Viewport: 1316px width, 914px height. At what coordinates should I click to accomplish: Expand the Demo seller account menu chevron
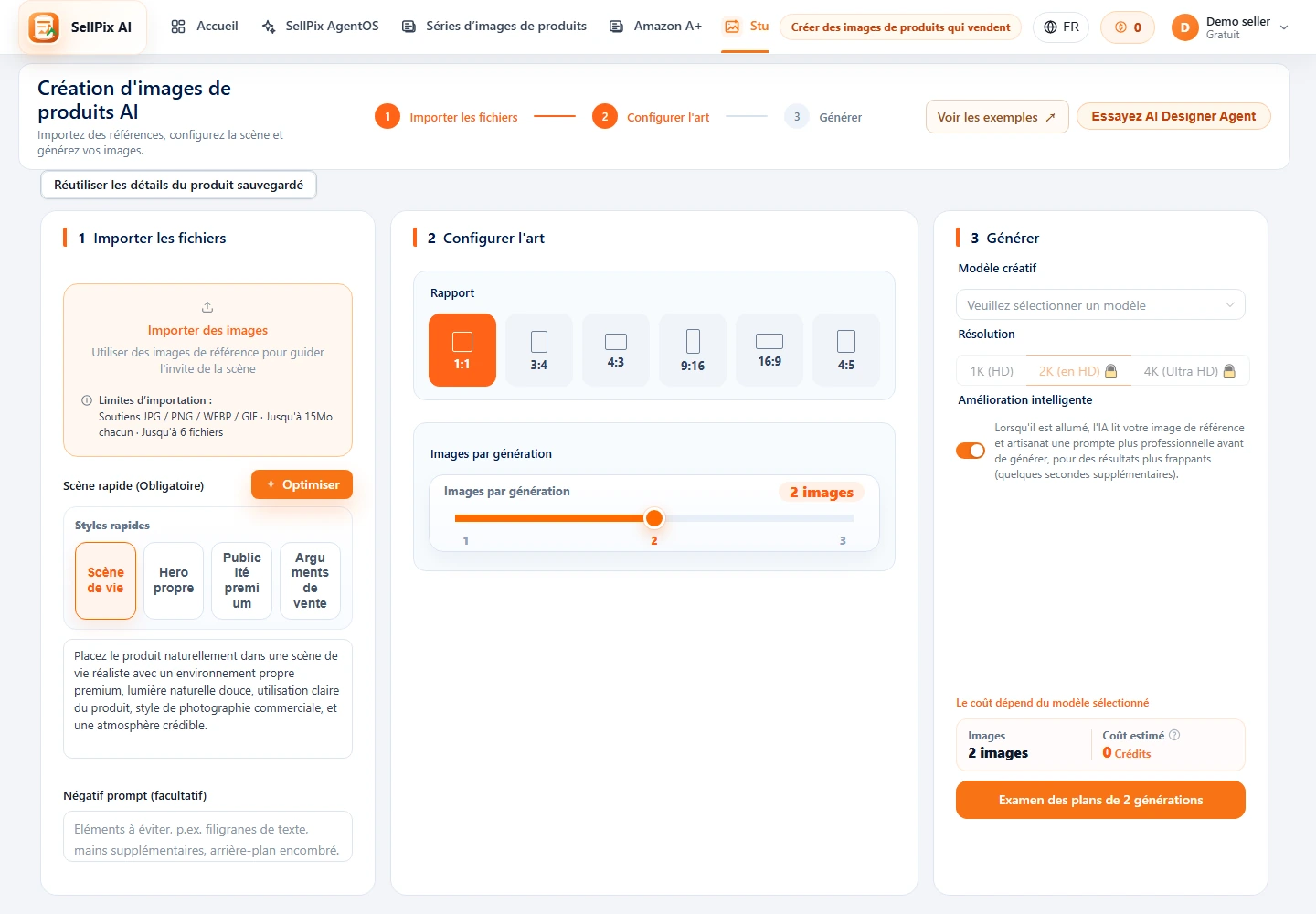click(1284, 27)
